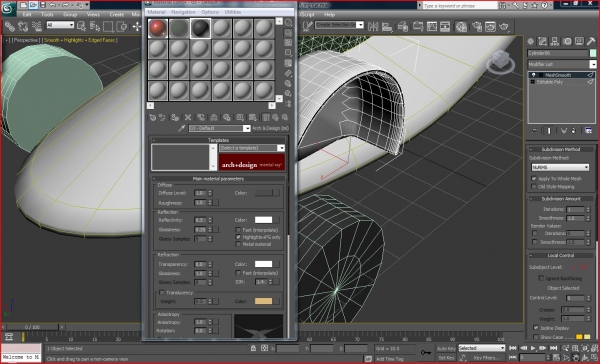
Task: Click the Arch & Design material type button
Action: pyautogui.click(x=270, y=128)
